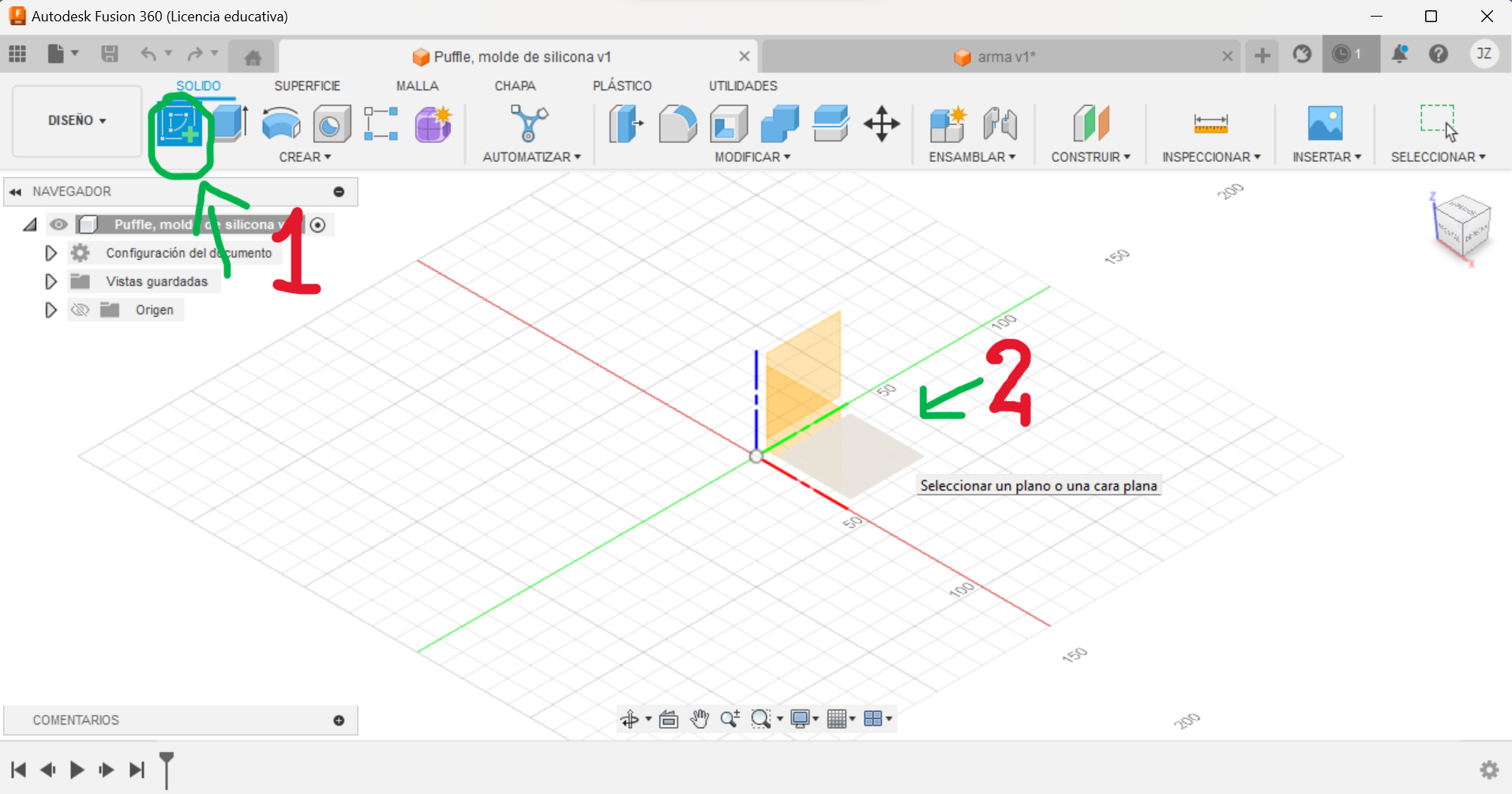The height and width of the screenshot is (794, 1512).
Task: Activate the root component radio button
Action: pos(317,225)
